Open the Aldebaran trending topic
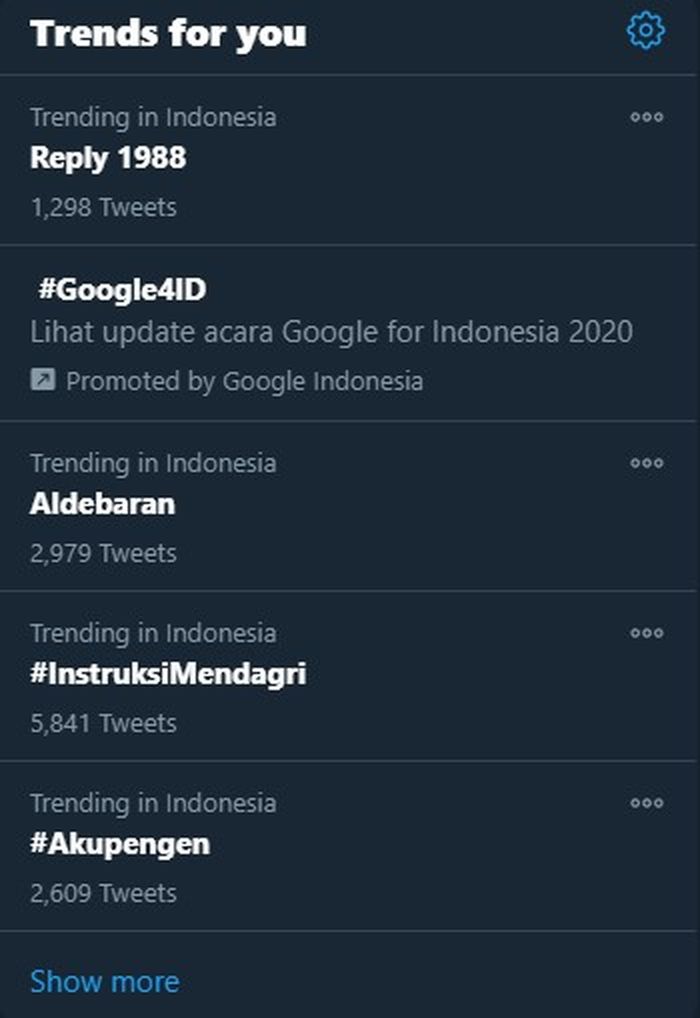 coord(101,504)
